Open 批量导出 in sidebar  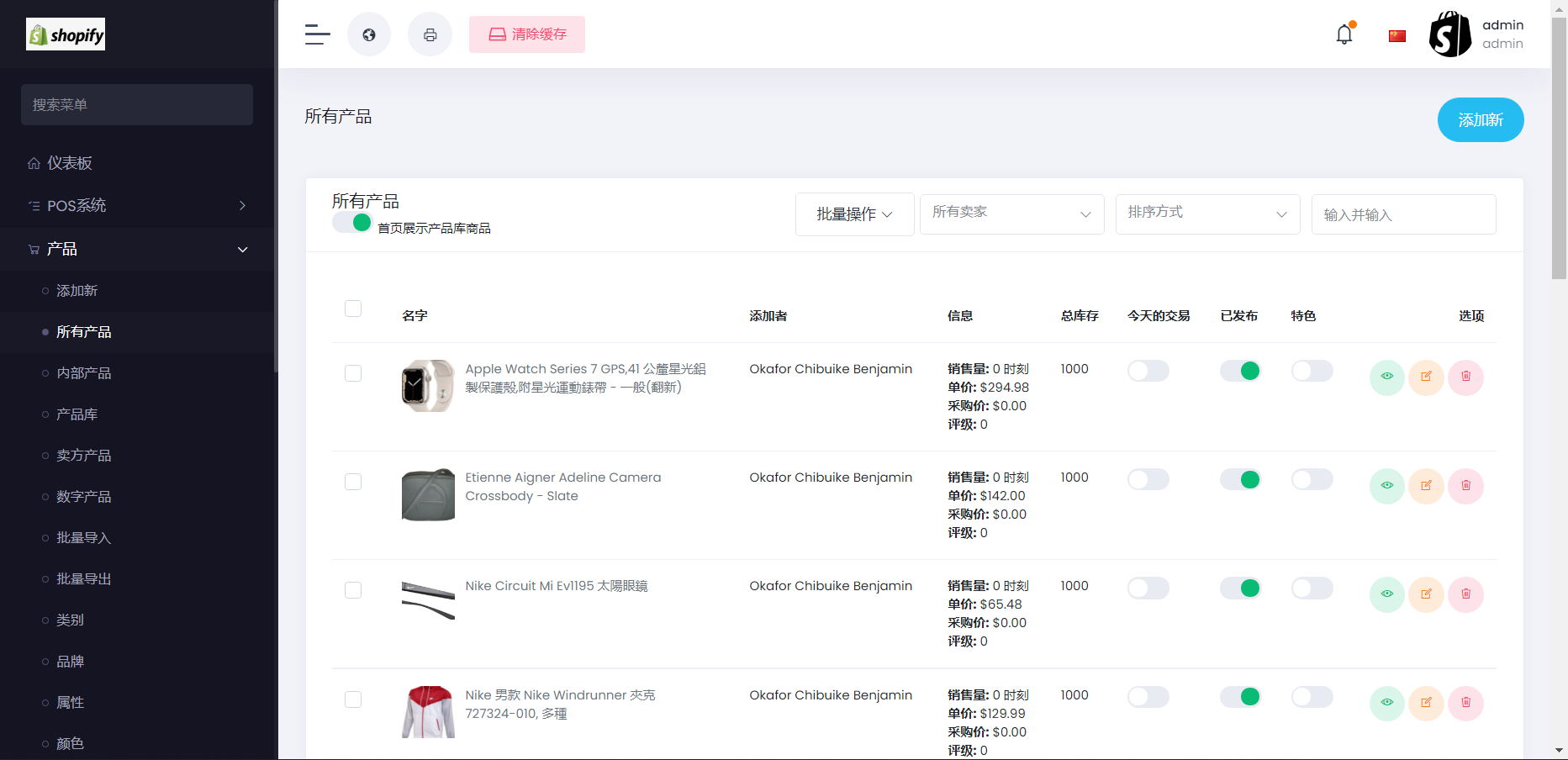click(x=83, y=579)
